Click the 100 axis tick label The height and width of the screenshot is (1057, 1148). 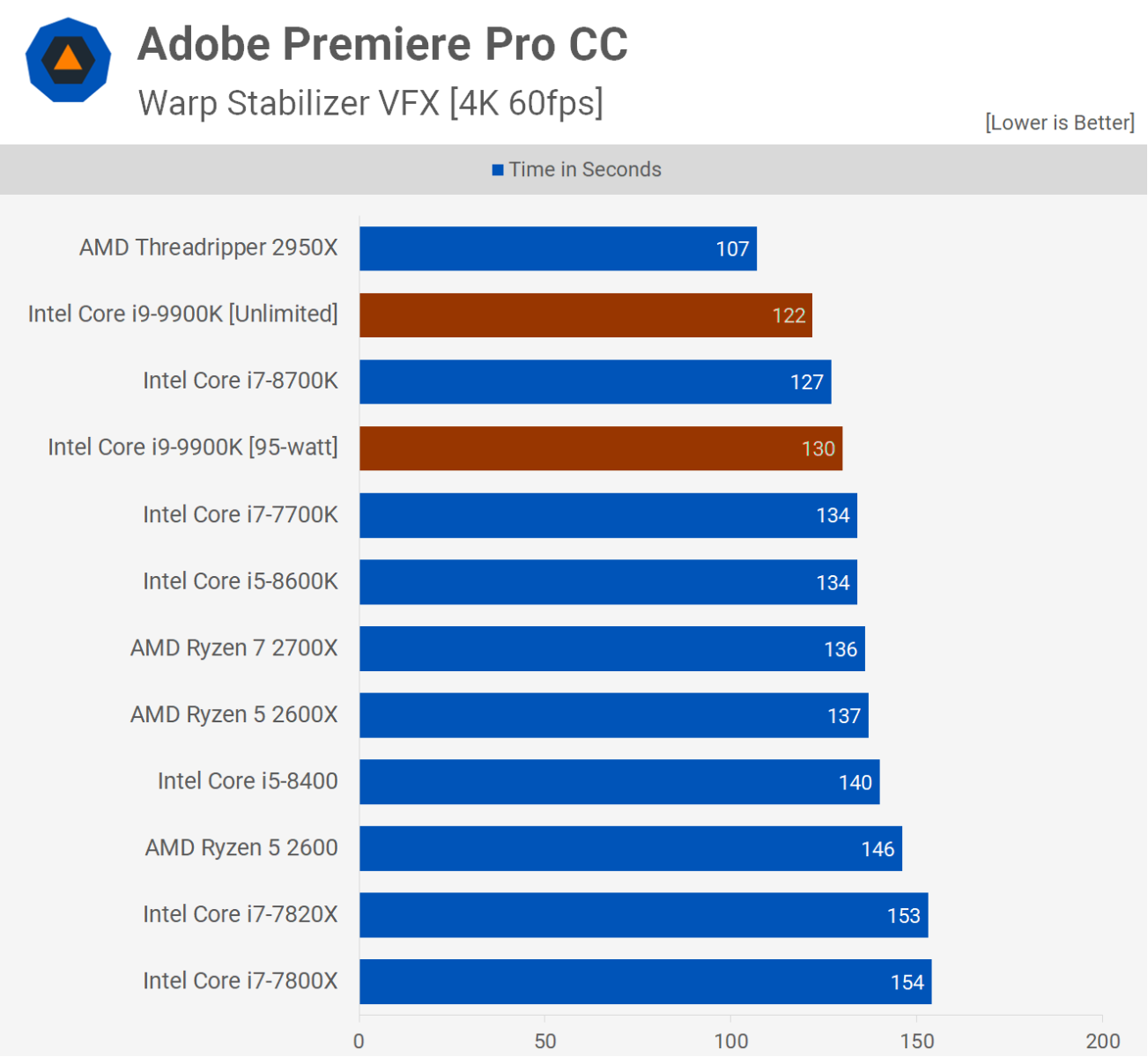[730, 1041]
